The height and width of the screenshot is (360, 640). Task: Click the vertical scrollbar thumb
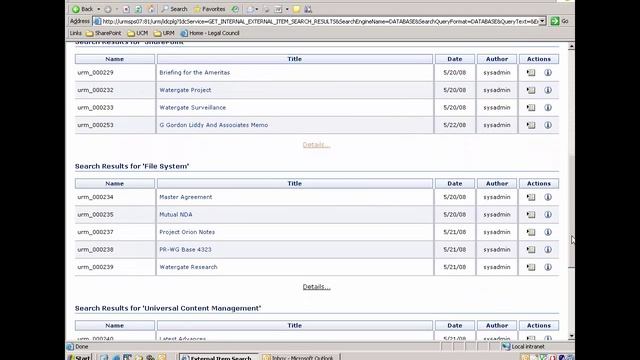[x=571, y=211]
